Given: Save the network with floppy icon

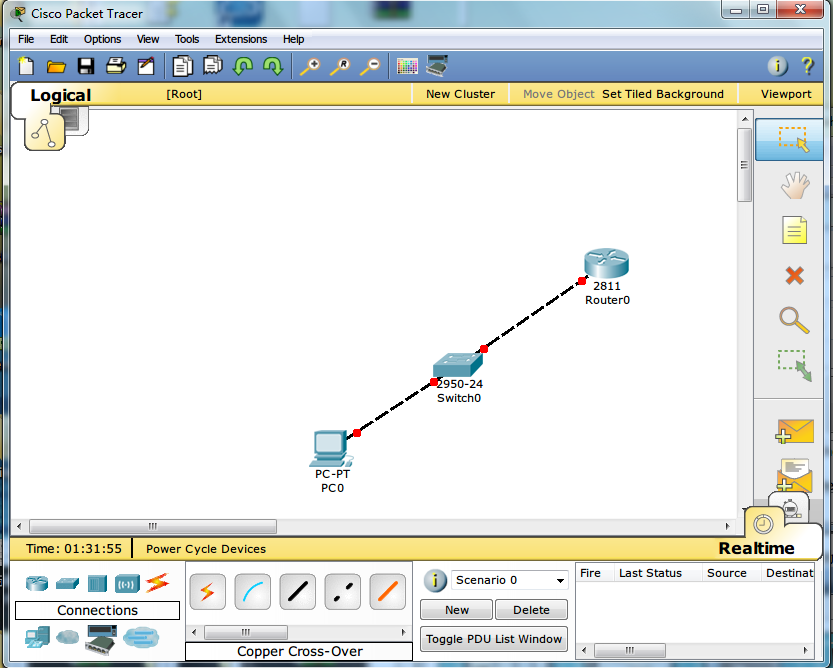Looking at the screenshot, I should (x=86, y=66).
